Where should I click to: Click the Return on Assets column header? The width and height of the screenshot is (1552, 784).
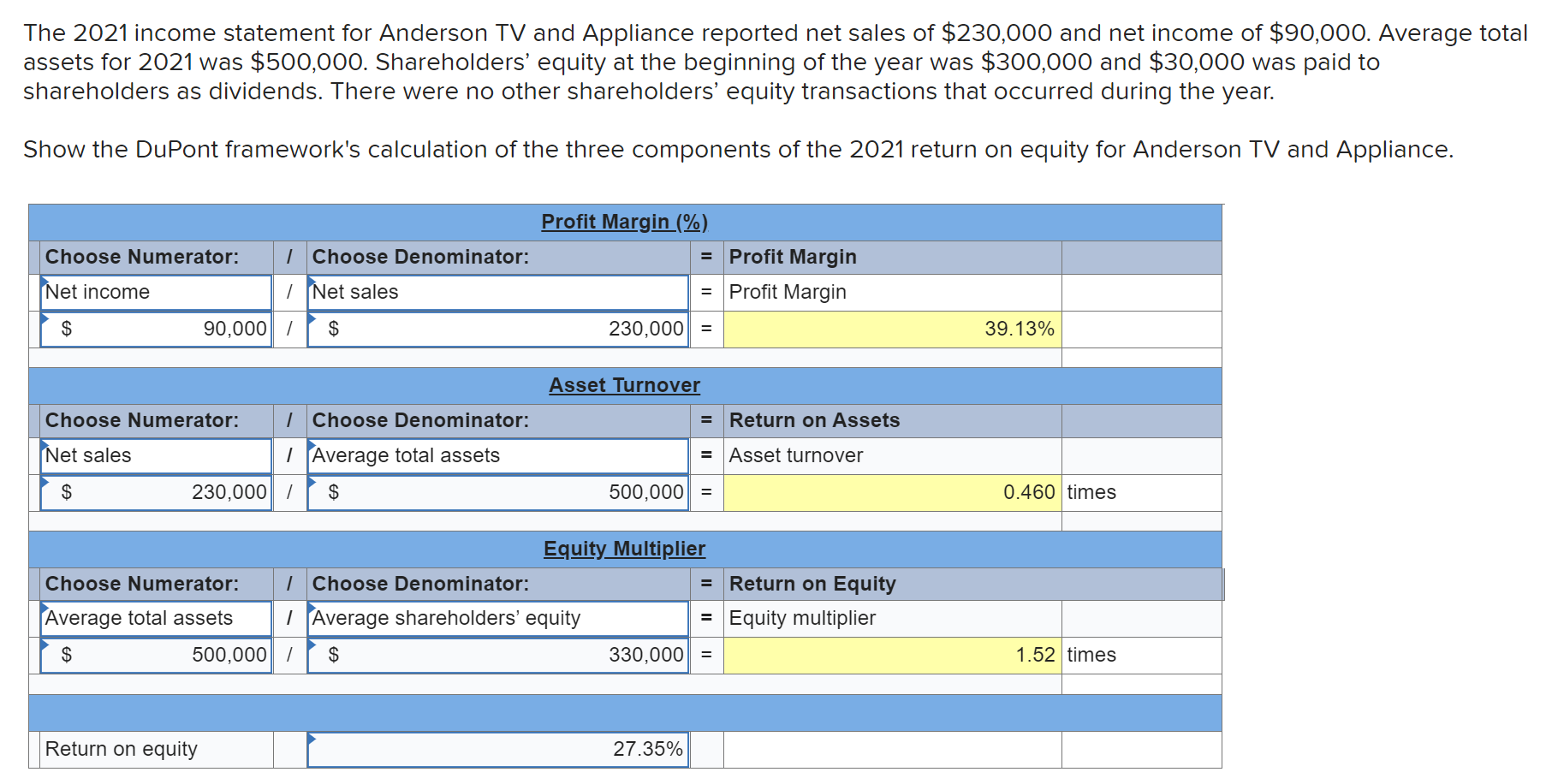tap(814, 420)
